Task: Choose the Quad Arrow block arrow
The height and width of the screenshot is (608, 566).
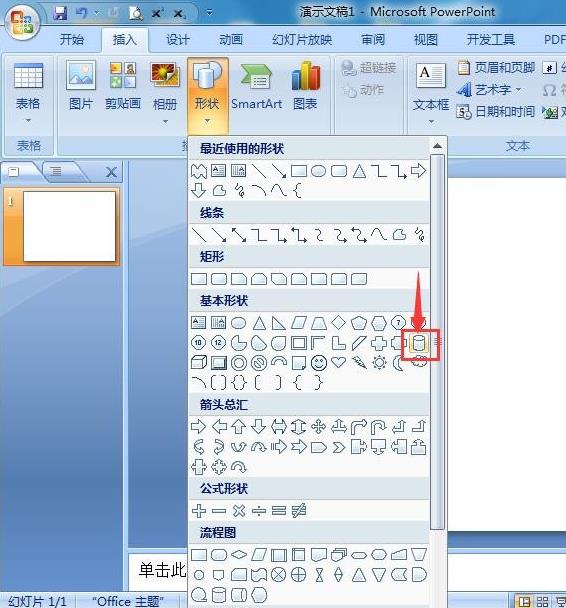Action: click(319, 427)
